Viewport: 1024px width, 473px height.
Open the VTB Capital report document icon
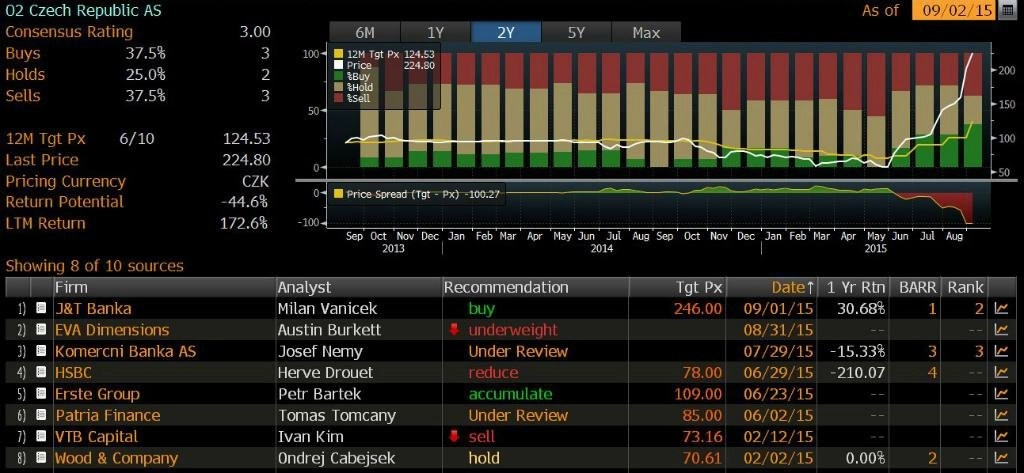[x=41, y=436]
